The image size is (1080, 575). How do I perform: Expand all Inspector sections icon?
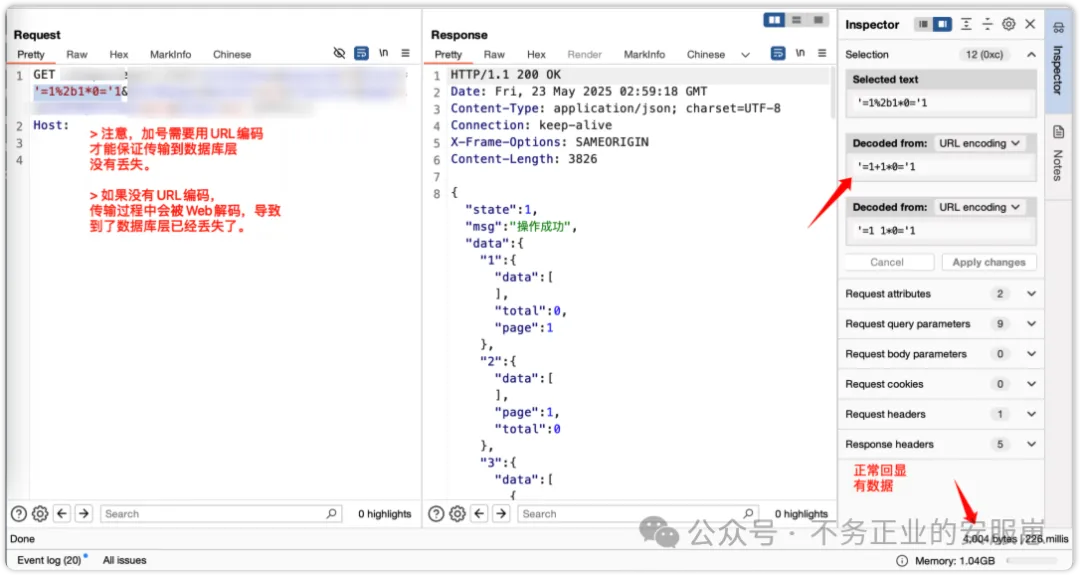[x=966, y=24]
